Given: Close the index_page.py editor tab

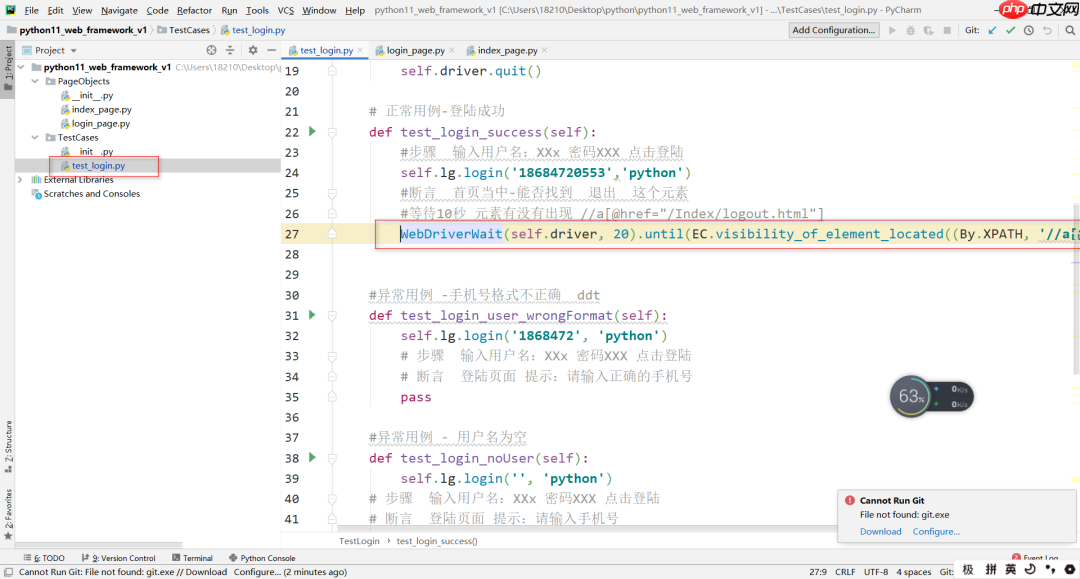Looking at the screenshot, I should point(544,50).
